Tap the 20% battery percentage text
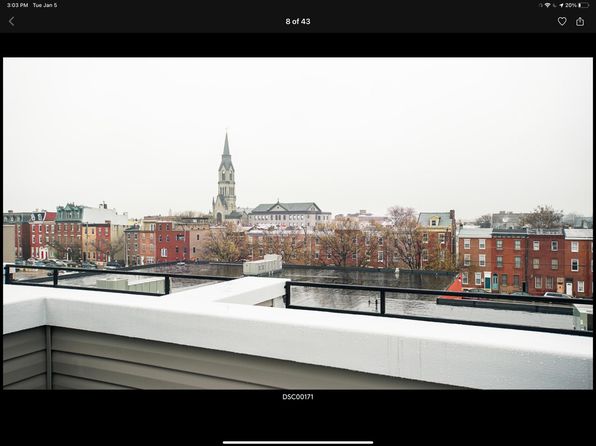 tap(571, 5)
